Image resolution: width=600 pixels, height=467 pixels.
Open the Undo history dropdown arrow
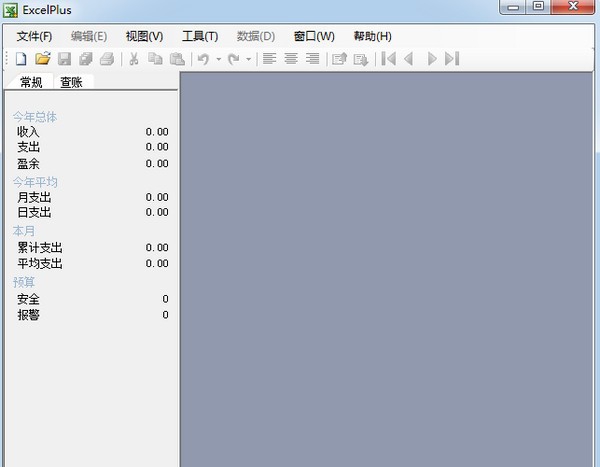[218, 59]
